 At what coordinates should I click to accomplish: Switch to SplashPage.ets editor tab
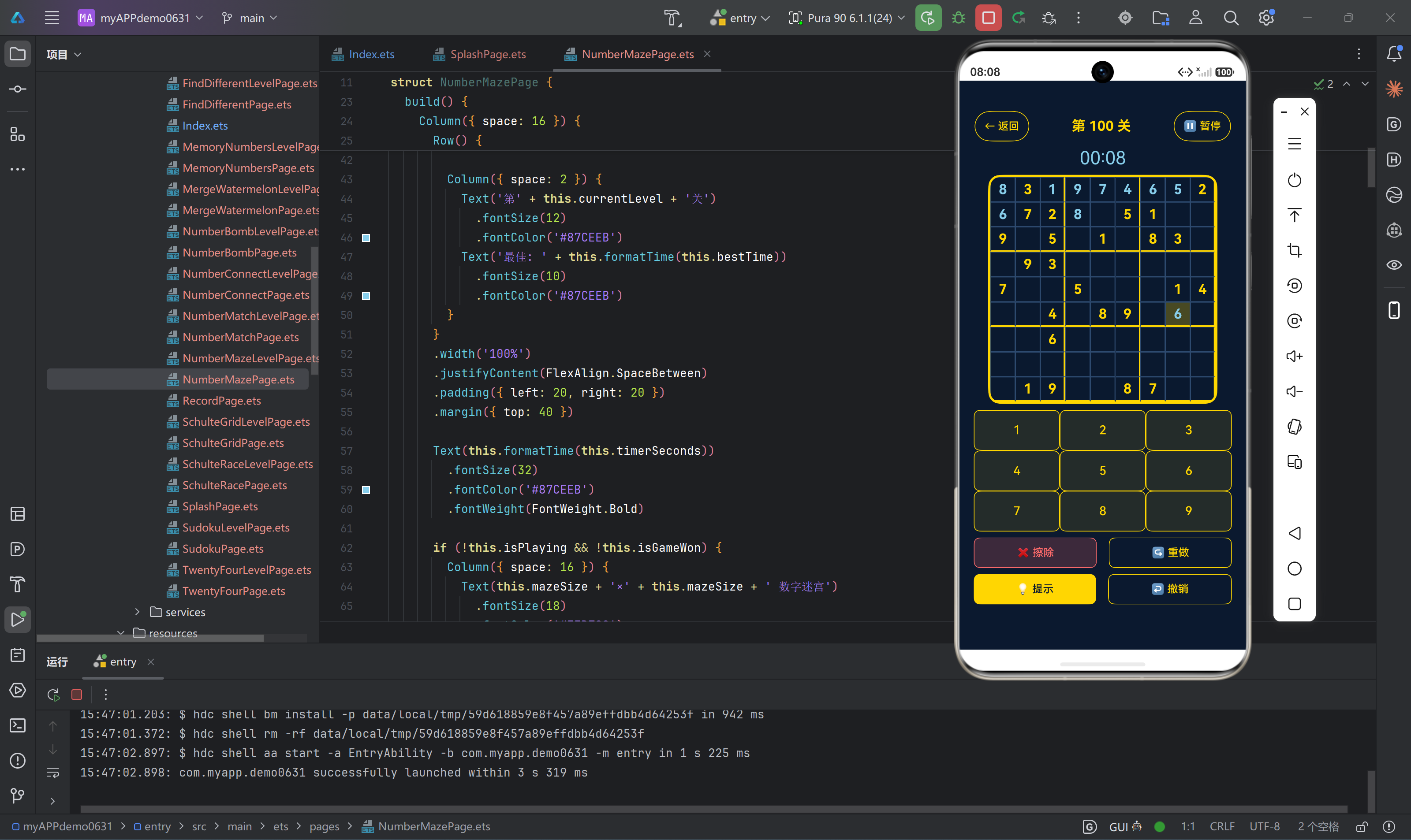pos(480,54)
